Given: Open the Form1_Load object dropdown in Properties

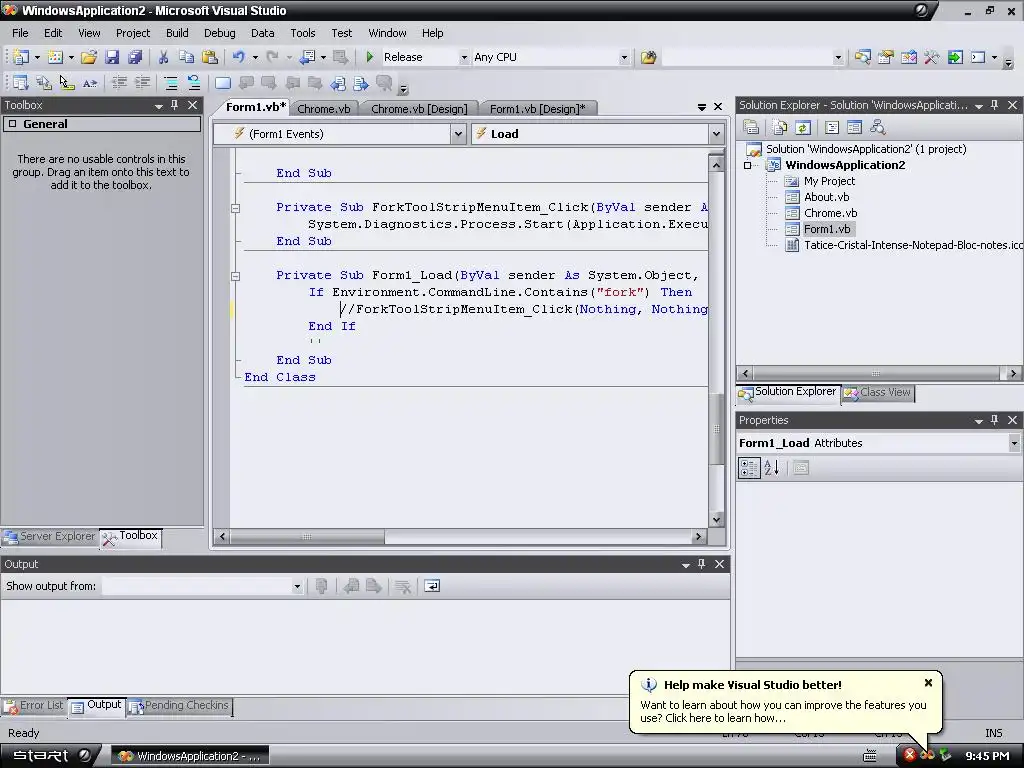Looking at the screenshot, I should (x=1014, y=443).
